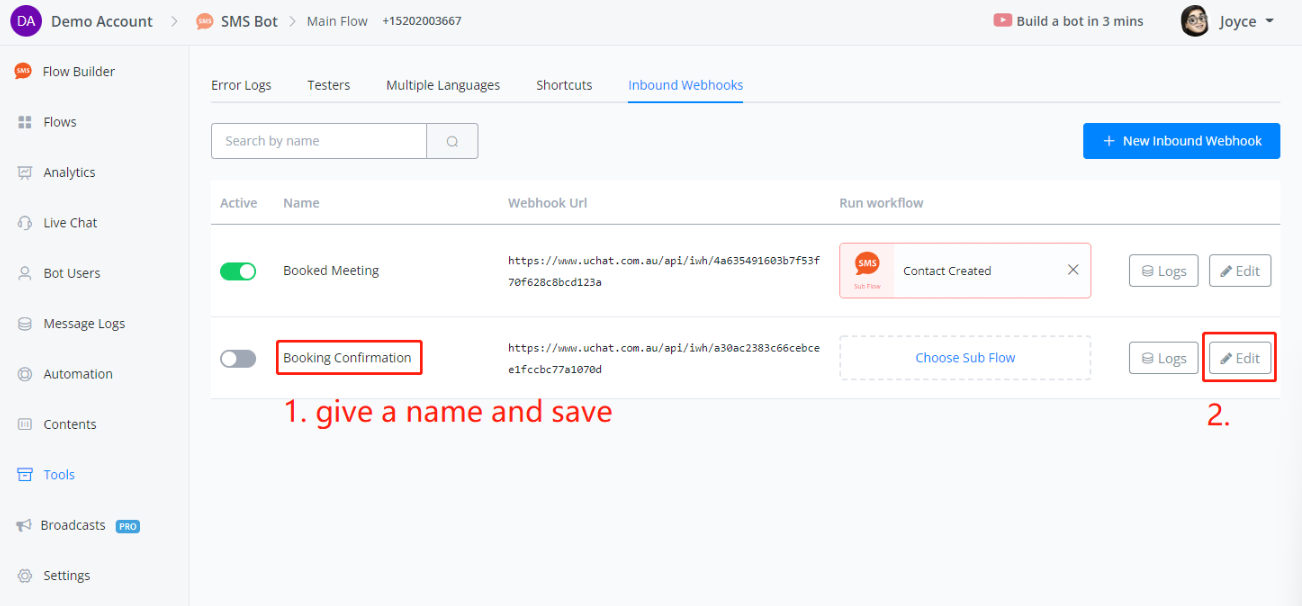
Task: Click the Live Chat headset icon
Action: [x=25, y=223]
